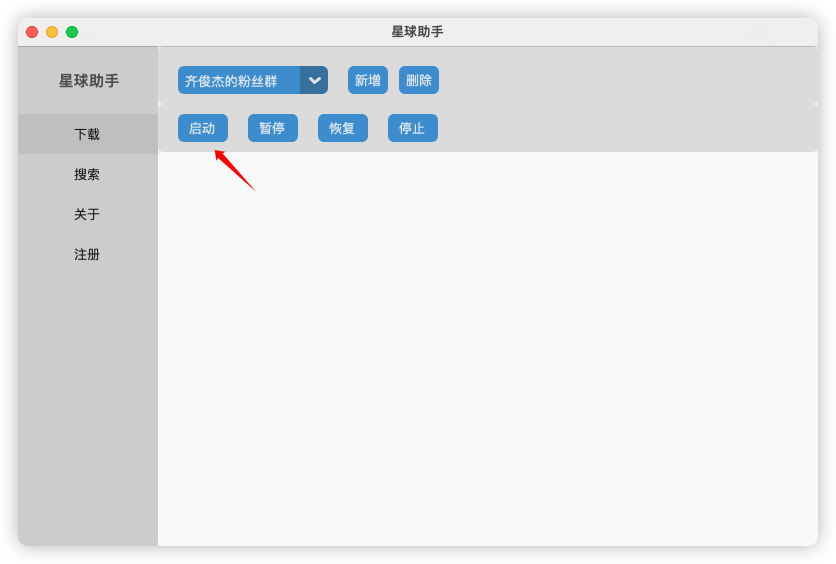Expand the group selector chevron arrow

pos(314,80)
